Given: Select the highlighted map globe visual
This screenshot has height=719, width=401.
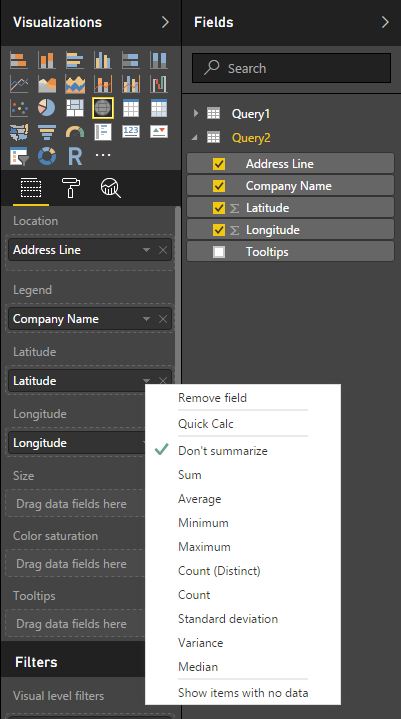Looking at the screenshot, I should 103,108.
